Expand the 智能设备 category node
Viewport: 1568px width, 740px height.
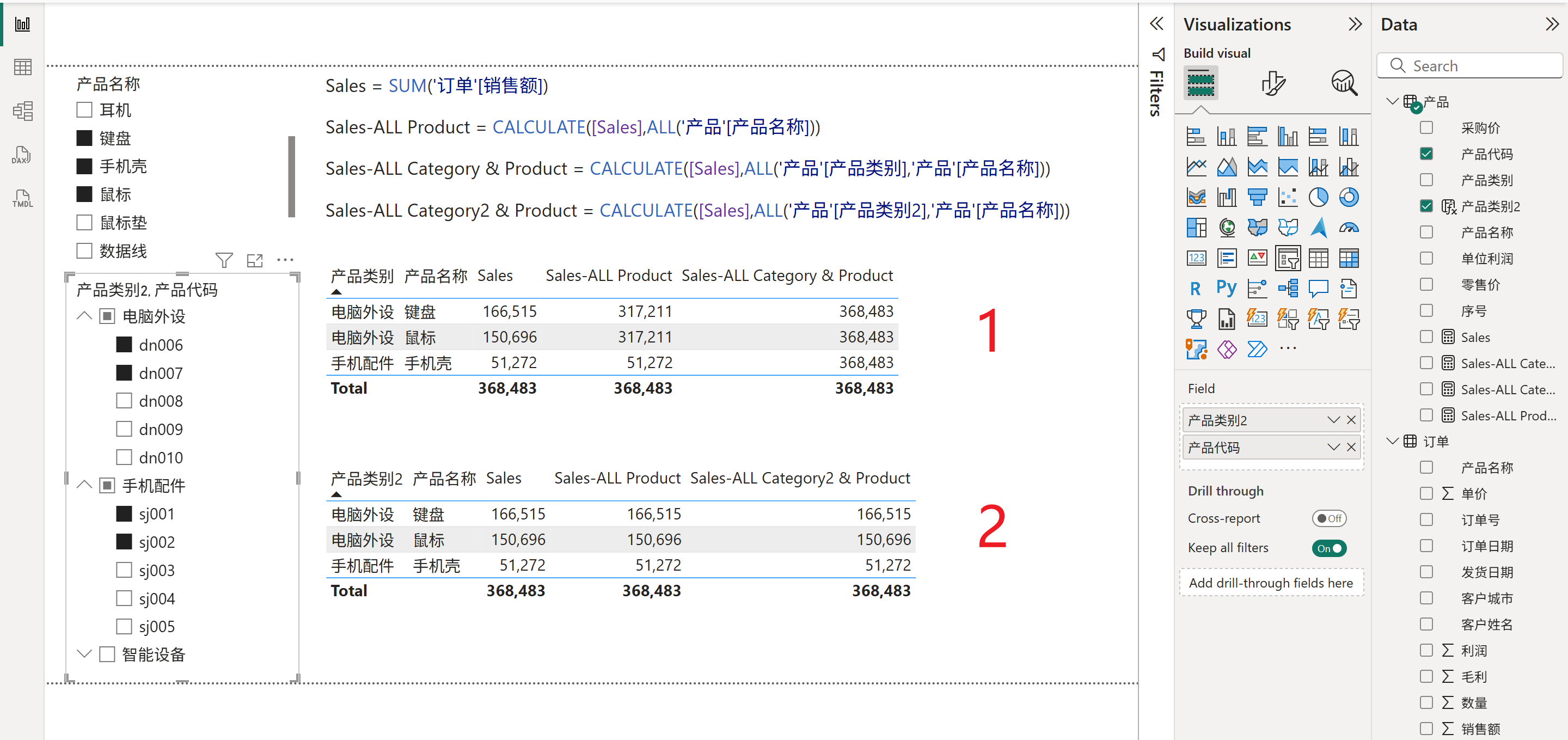[84, 654]
